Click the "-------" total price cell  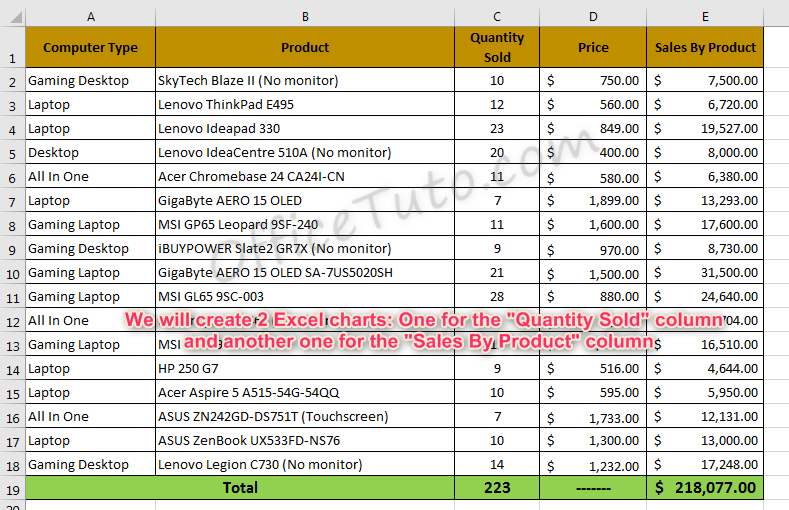(593, 488)
